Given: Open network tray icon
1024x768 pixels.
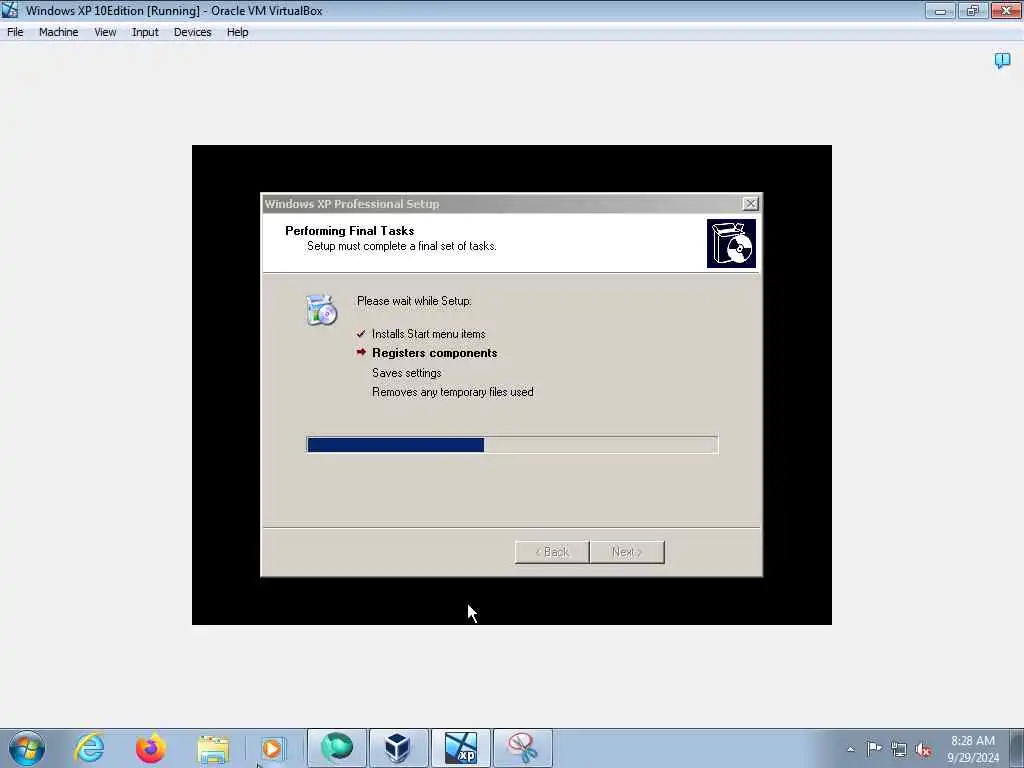Looking at the screenshot, I should tap(899, 749).
